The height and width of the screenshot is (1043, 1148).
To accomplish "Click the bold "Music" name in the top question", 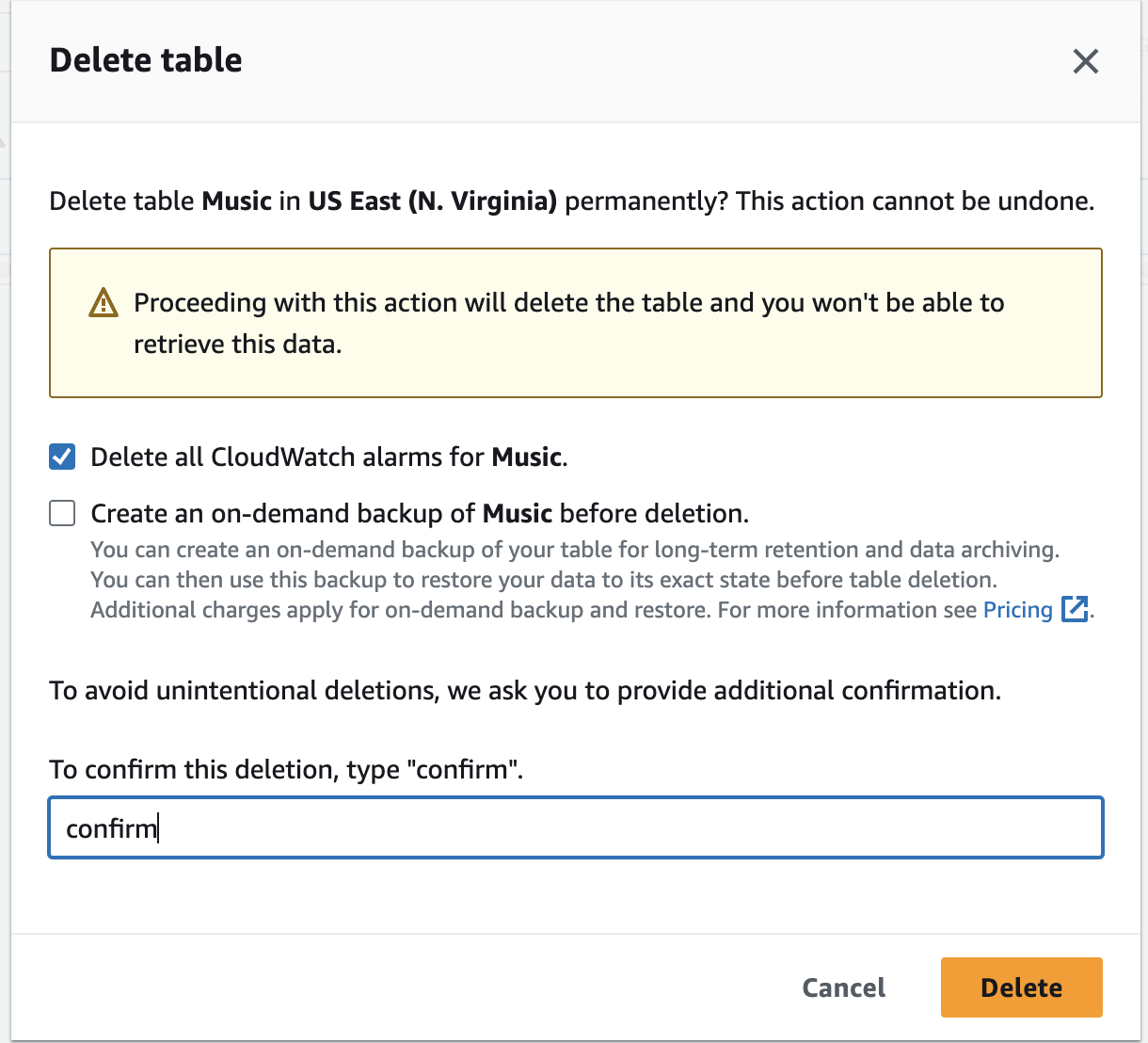I will pyautogui.click(x=236, y=201).
